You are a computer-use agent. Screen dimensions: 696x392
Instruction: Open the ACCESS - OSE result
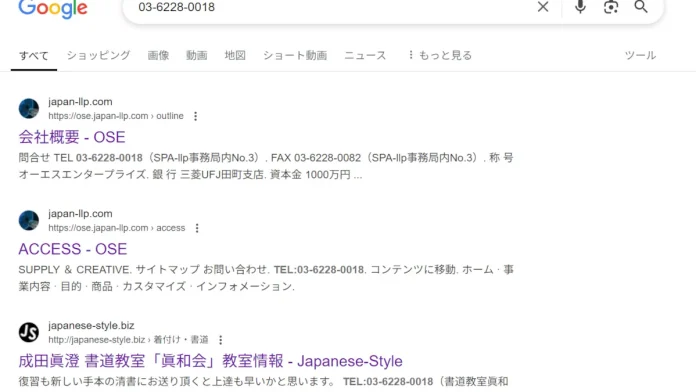[73, 249]
